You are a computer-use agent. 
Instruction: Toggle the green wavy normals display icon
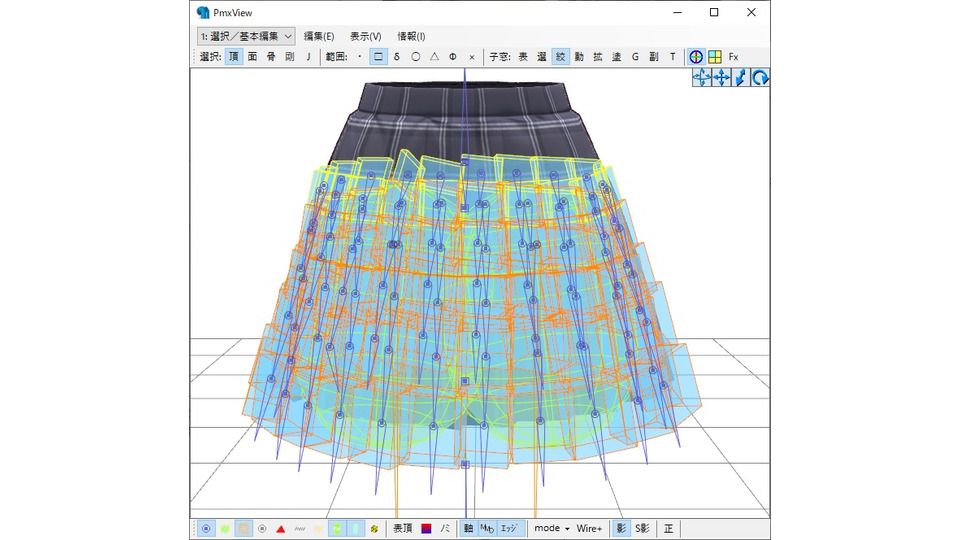(x=225, y=528)
